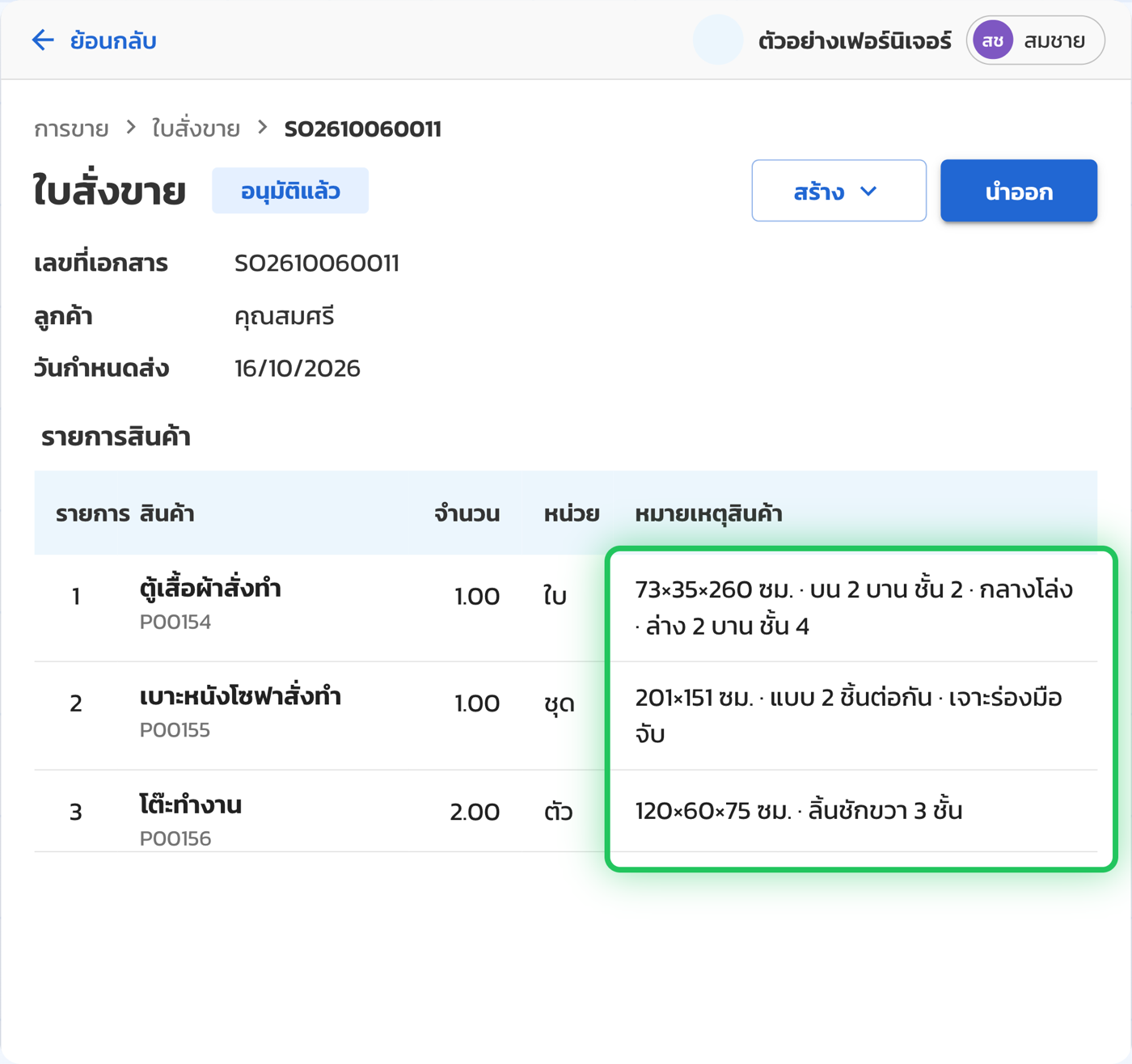Click unit ใบ in row 1

pos(555,596)
